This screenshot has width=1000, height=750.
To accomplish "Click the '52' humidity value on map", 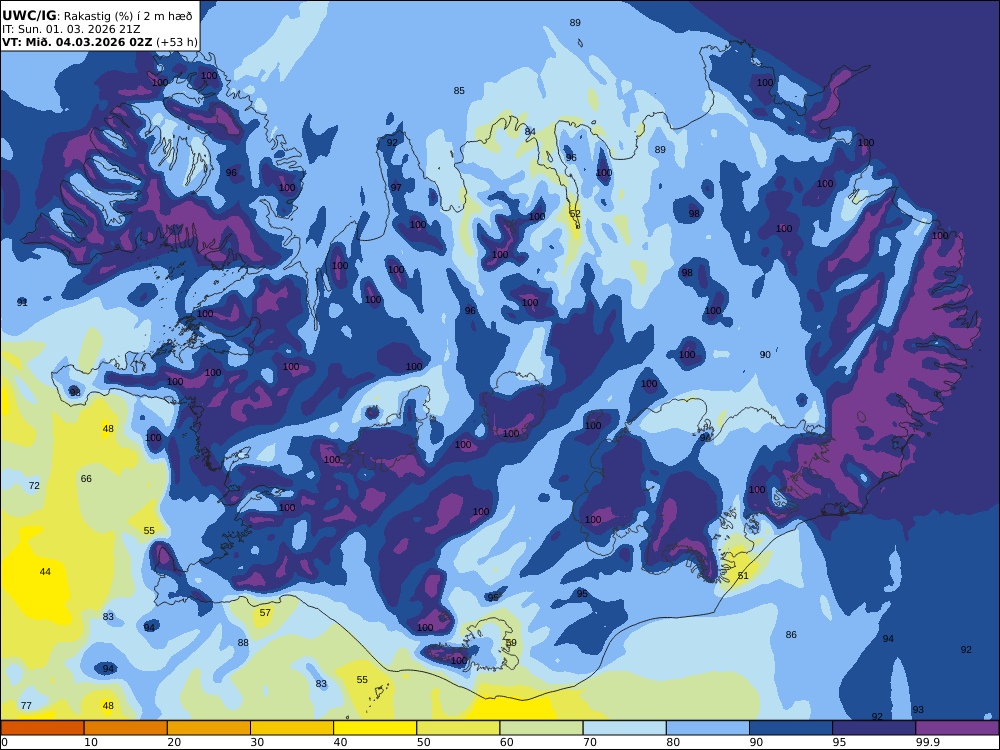I will pyautogui.click(x=575, y=214).
